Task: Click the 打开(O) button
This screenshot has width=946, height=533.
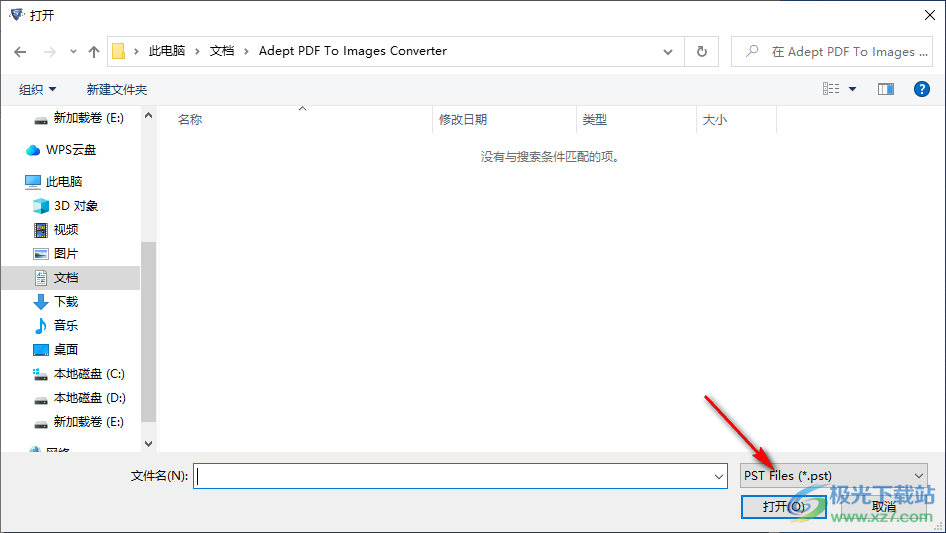Action: 783,506
